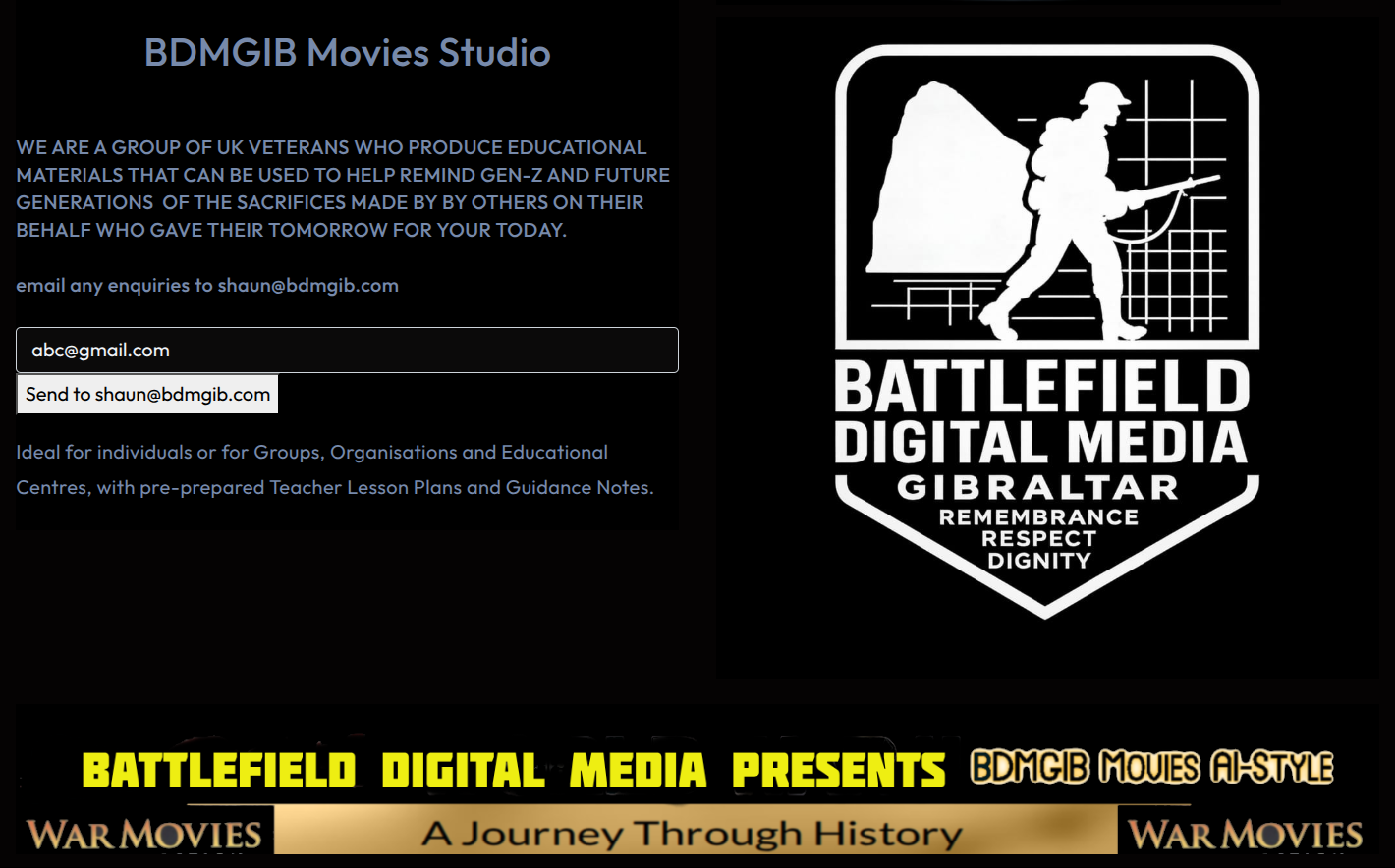The width and height of the screenshot is (1395, 868).
Task: Click the email any enquiries text line
Action: [x=207, y=286]
